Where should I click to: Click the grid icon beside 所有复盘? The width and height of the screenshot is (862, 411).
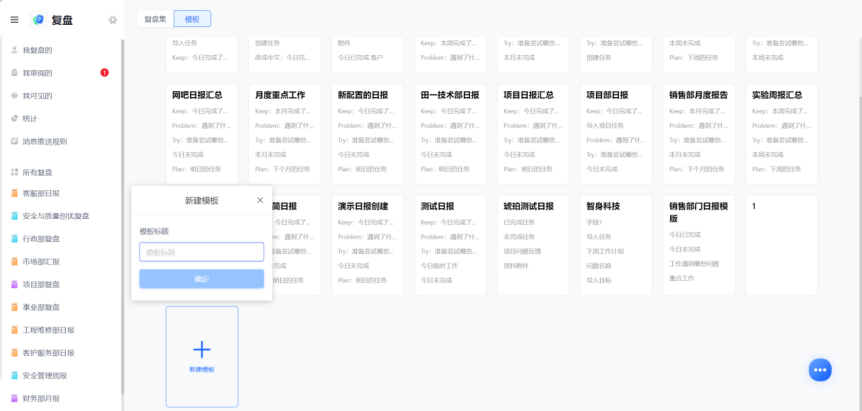[x=14, y=172]
